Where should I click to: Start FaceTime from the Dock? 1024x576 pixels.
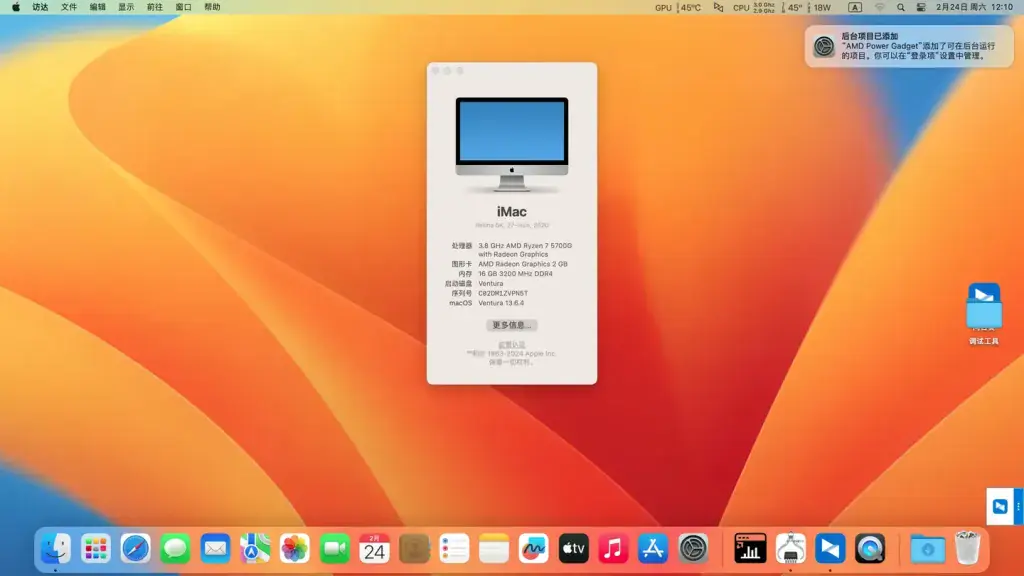(x=334, y=549)
